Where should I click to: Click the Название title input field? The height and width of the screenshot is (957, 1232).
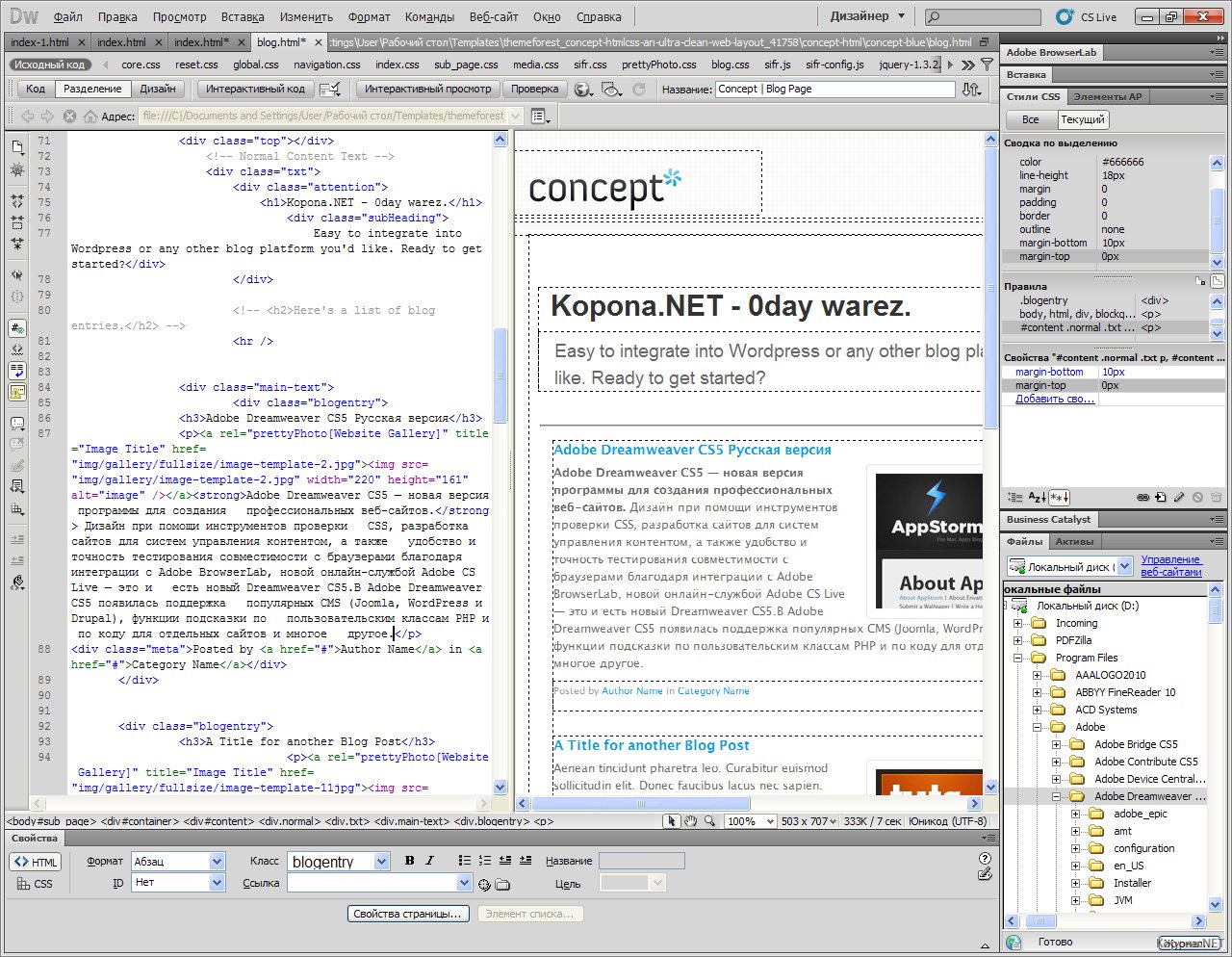point(834,89)
